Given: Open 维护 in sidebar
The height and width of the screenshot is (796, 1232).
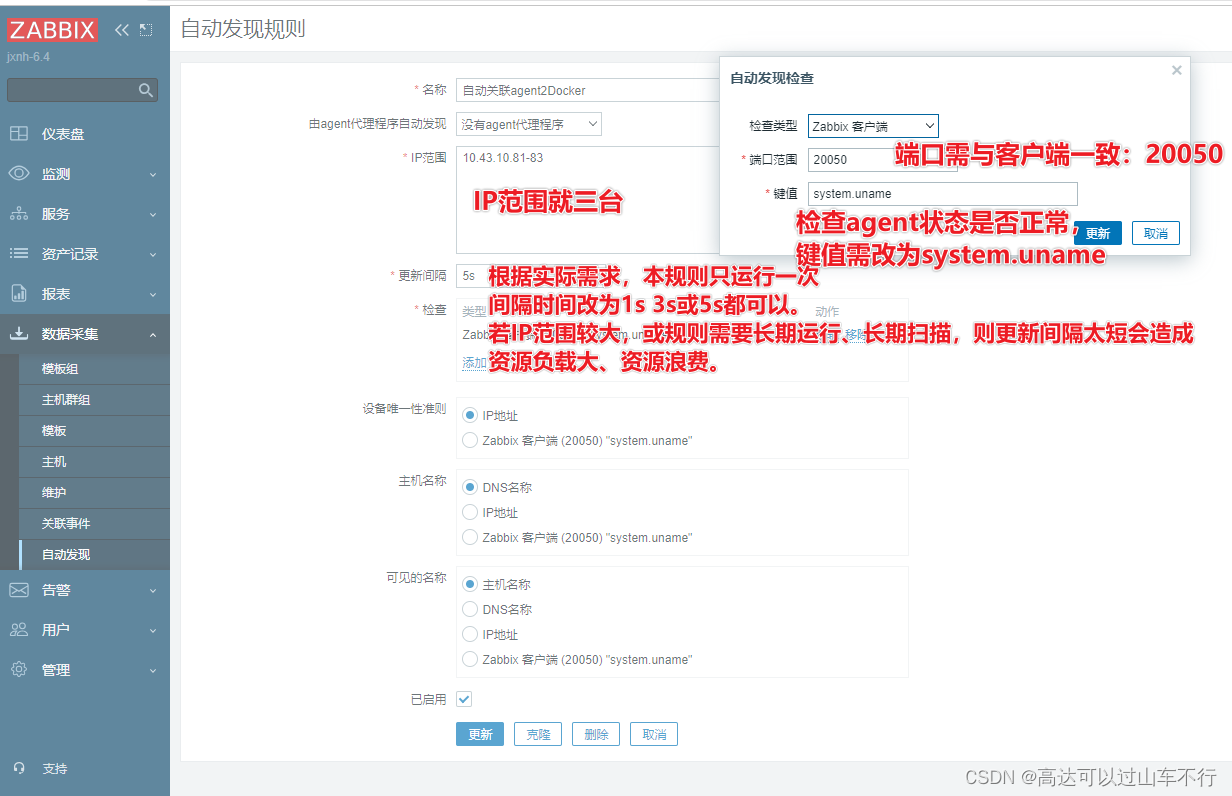Looking at the screenshot, I should (94, 493).
